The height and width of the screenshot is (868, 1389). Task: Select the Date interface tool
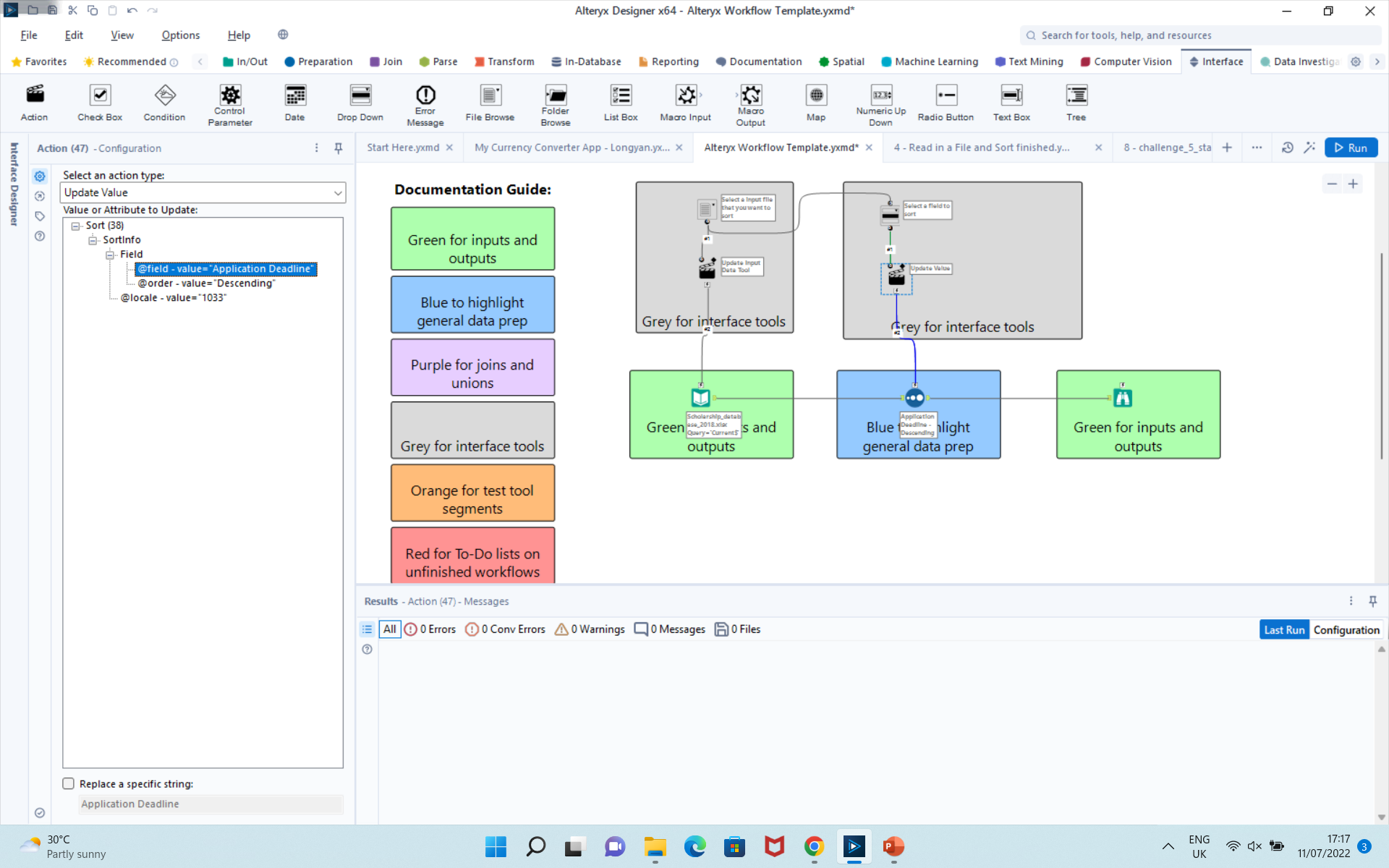294,103
